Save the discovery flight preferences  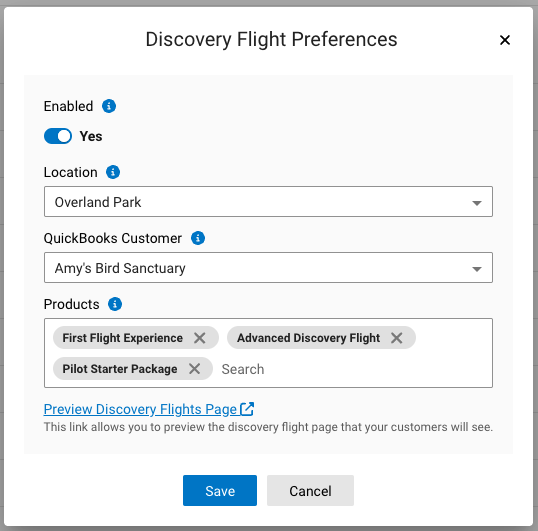[220, 491]
